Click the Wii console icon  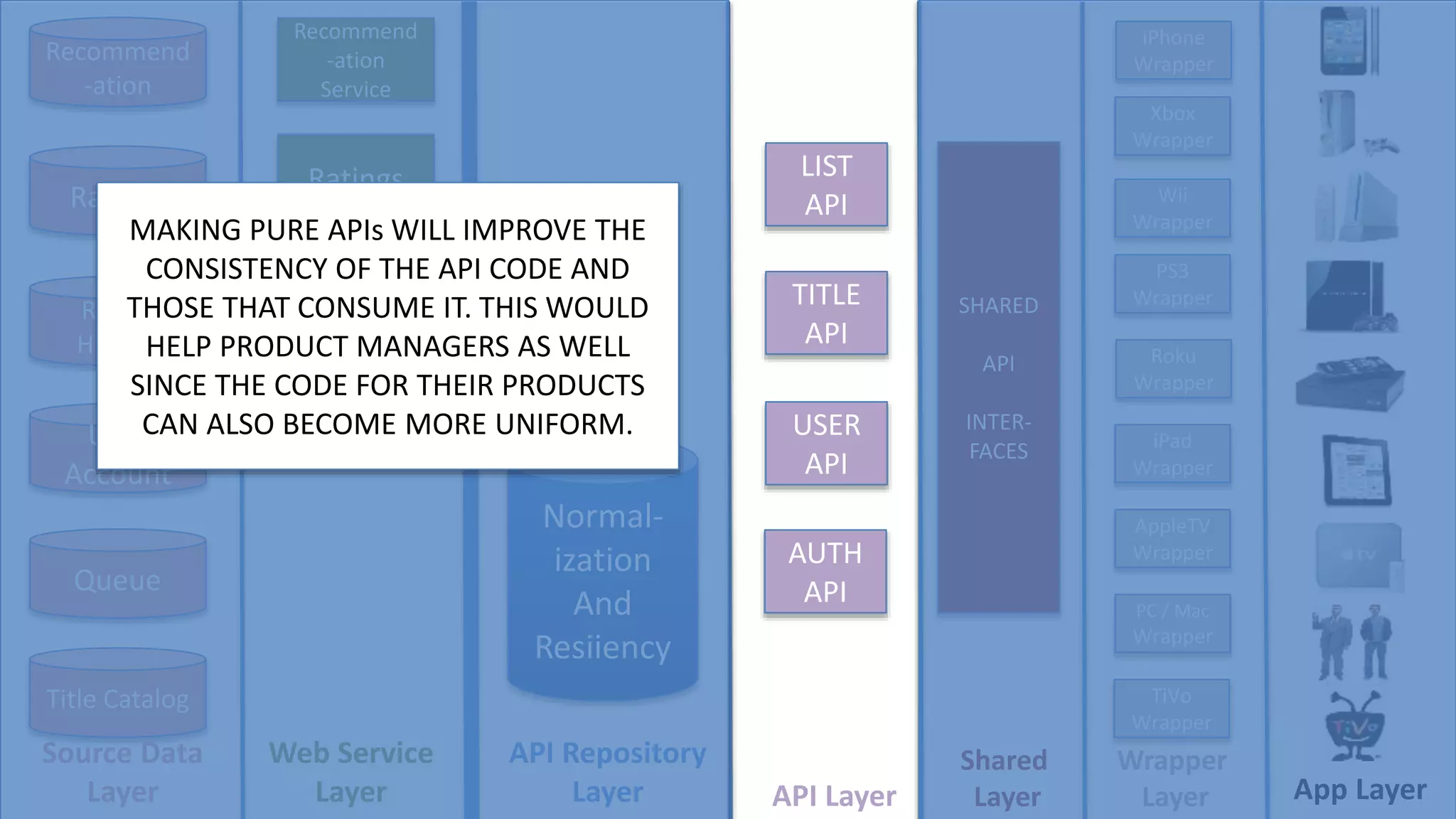1358,206
